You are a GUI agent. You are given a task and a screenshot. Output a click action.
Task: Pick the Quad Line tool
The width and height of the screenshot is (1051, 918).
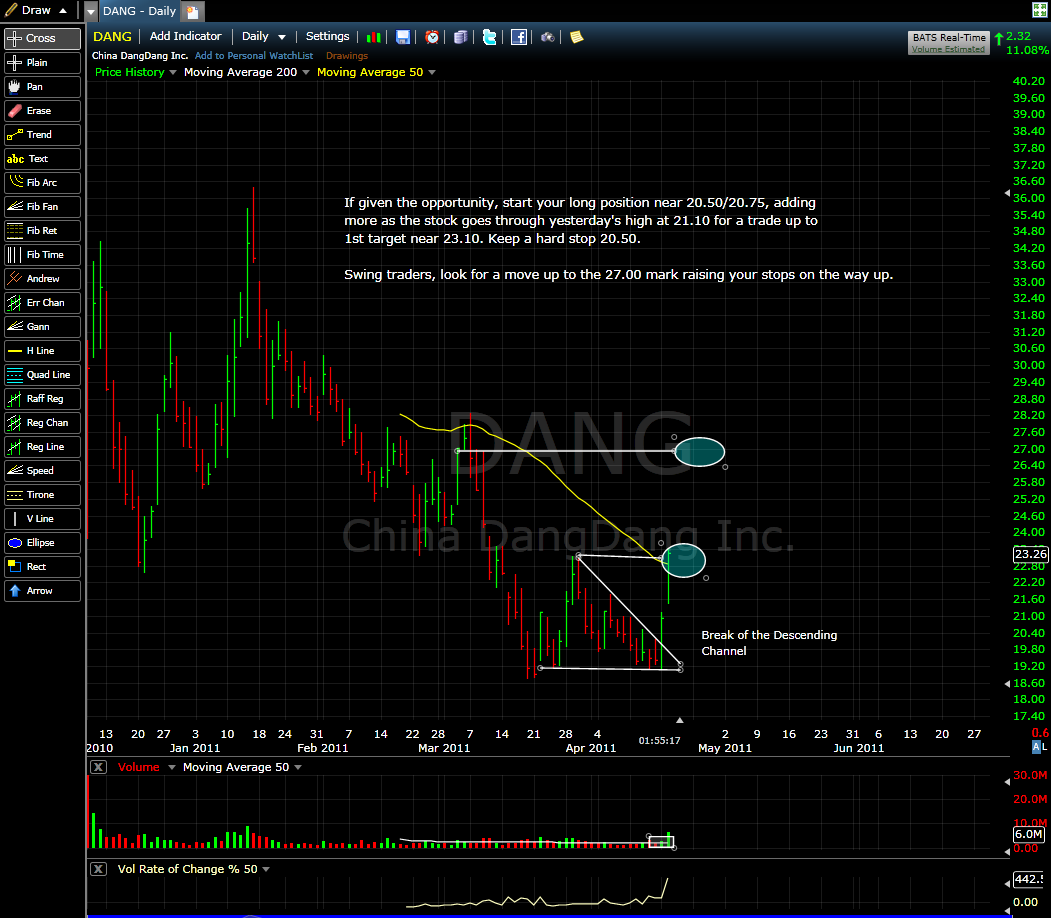coord(42,375)
